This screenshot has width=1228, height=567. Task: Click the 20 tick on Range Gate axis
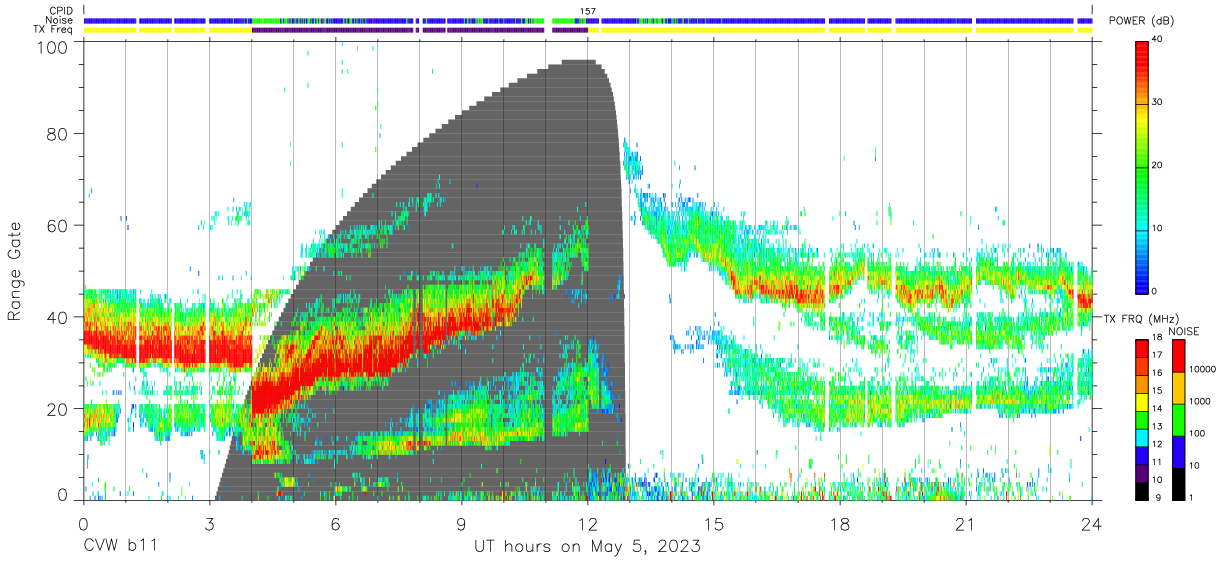[x=57, y=409]
